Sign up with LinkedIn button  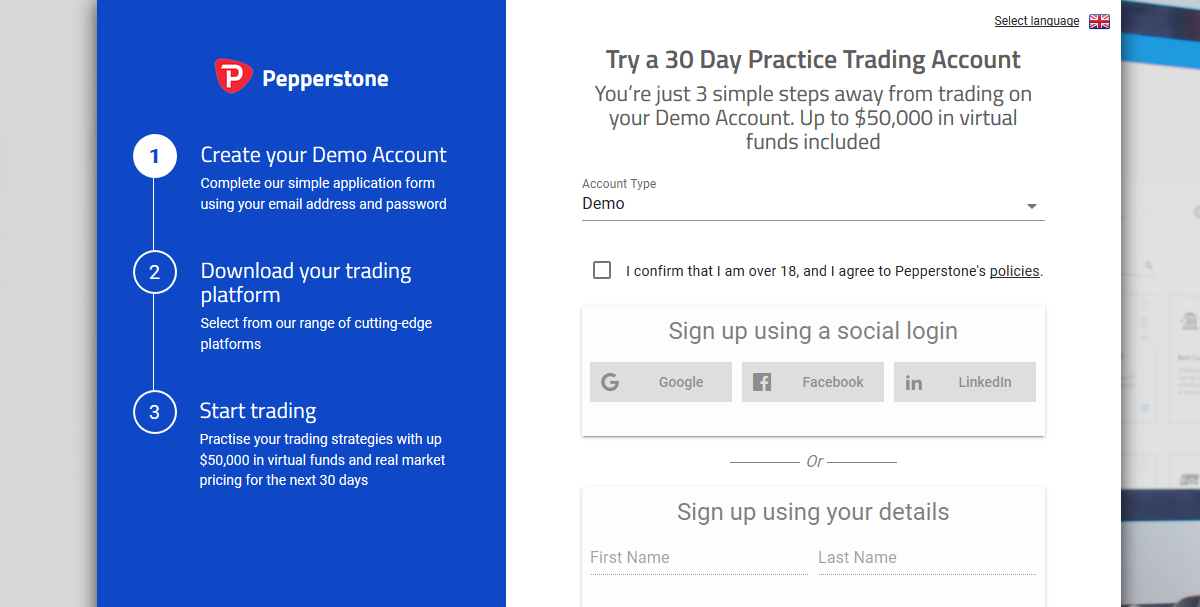click(965, 382)
